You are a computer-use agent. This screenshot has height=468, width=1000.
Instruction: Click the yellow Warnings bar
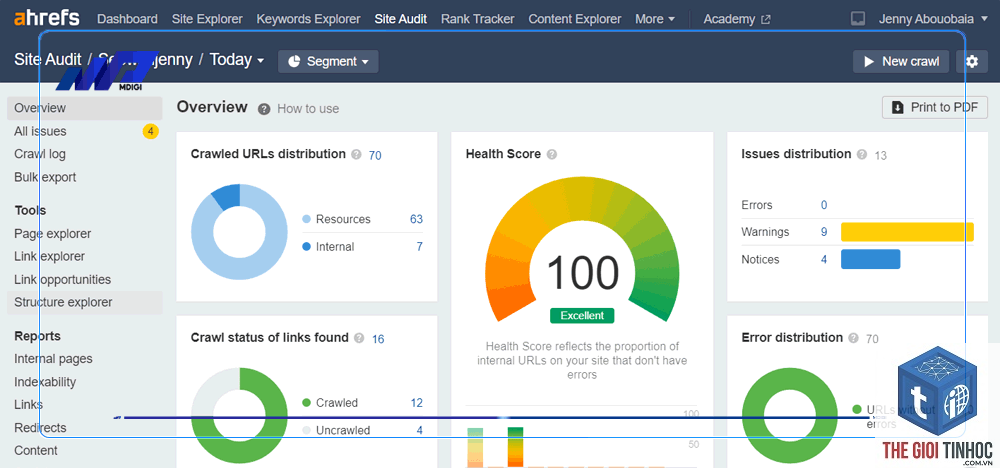click(x=907, y=232)
